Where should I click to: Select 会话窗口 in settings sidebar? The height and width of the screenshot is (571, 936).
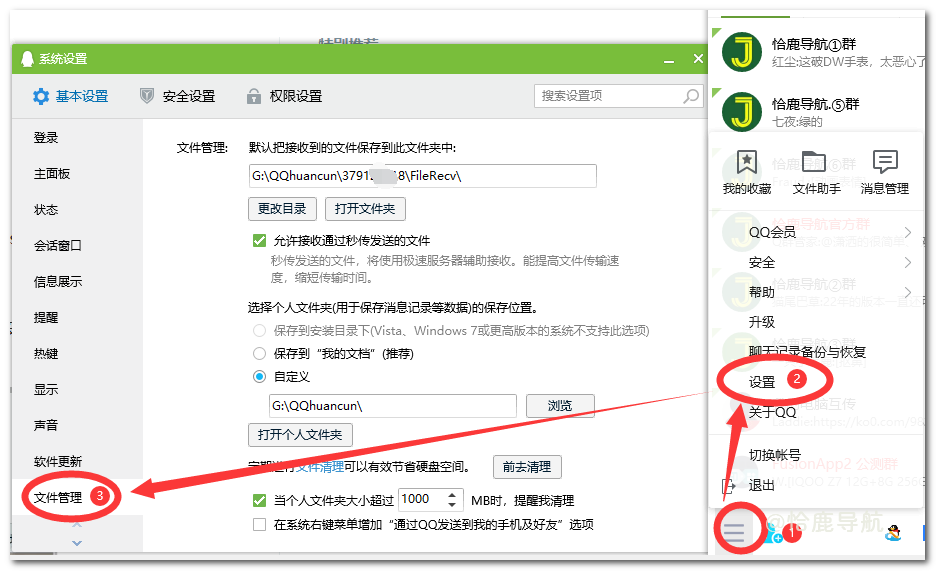pos(57,245)
